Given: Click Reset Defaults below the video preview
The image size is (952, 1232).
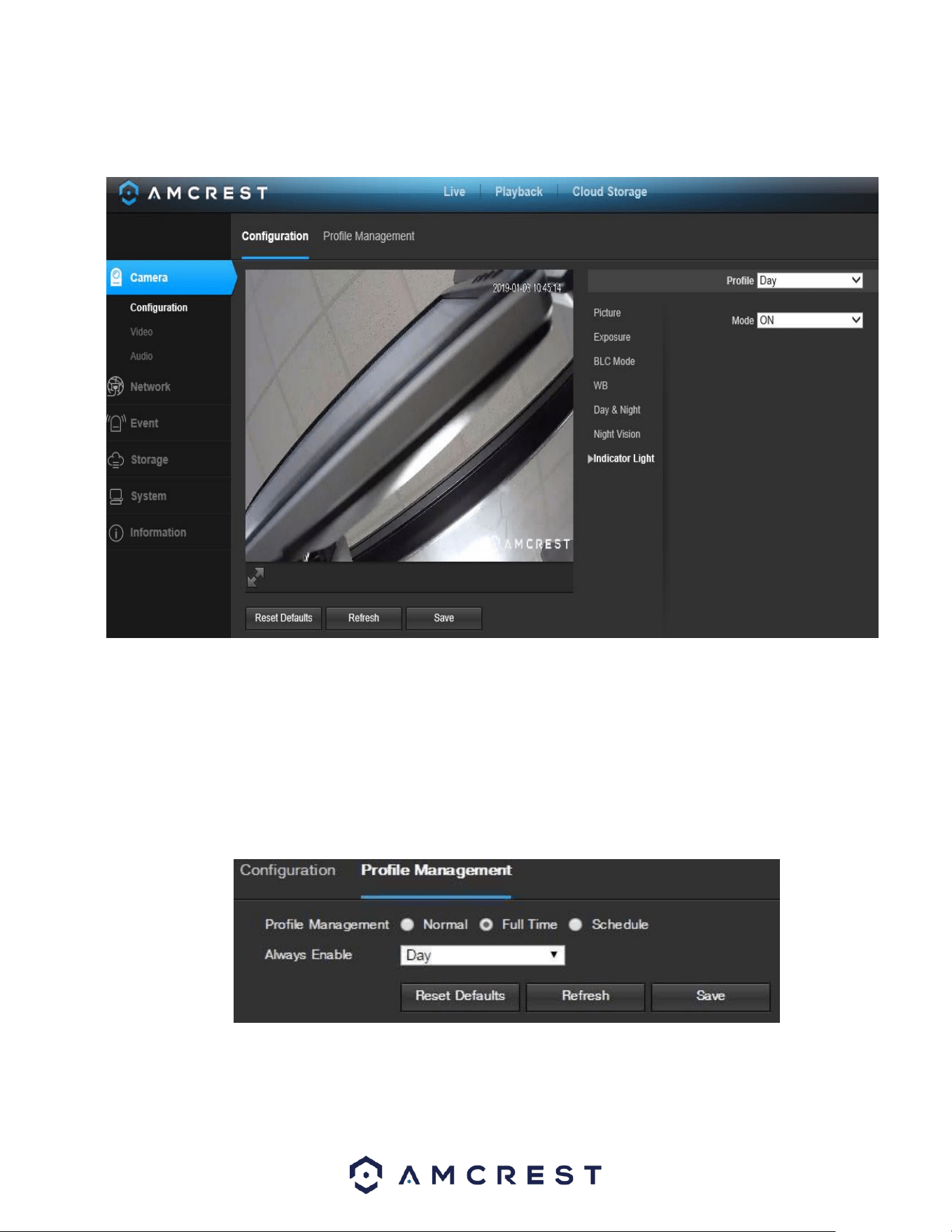Looking at the screenshot, I should pyautogui.click(x=283, y=618).
